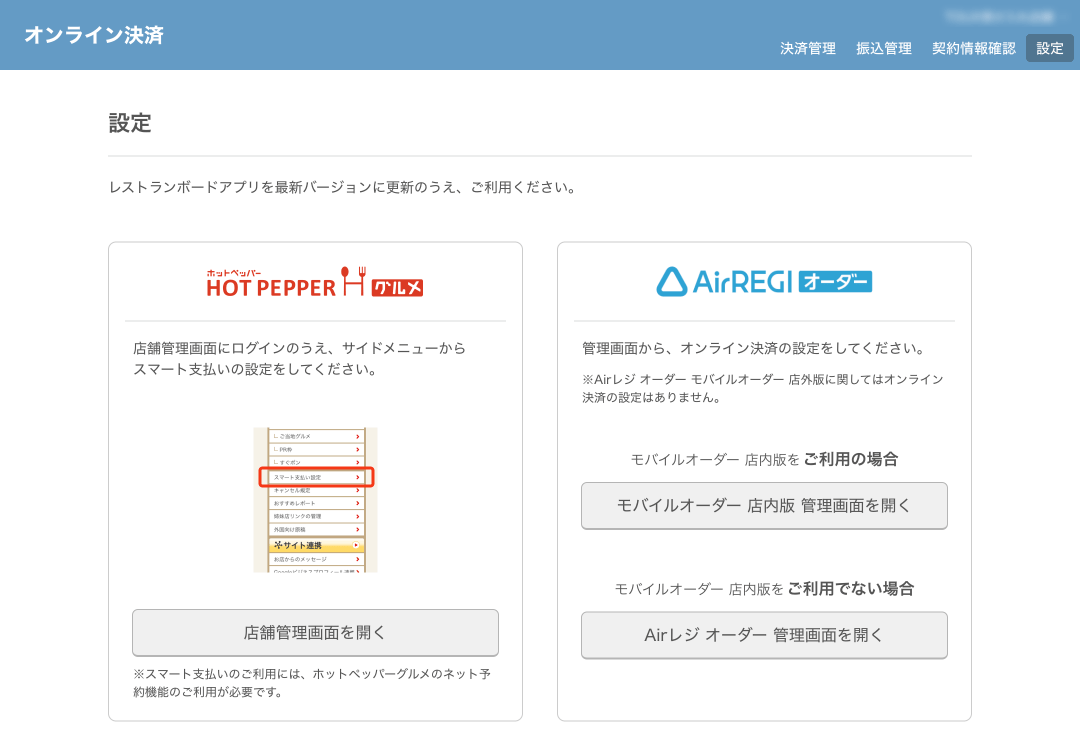Go to 振込管理 in the header
This screenshot has height=750, width=1080.
(x=883, y=48)
